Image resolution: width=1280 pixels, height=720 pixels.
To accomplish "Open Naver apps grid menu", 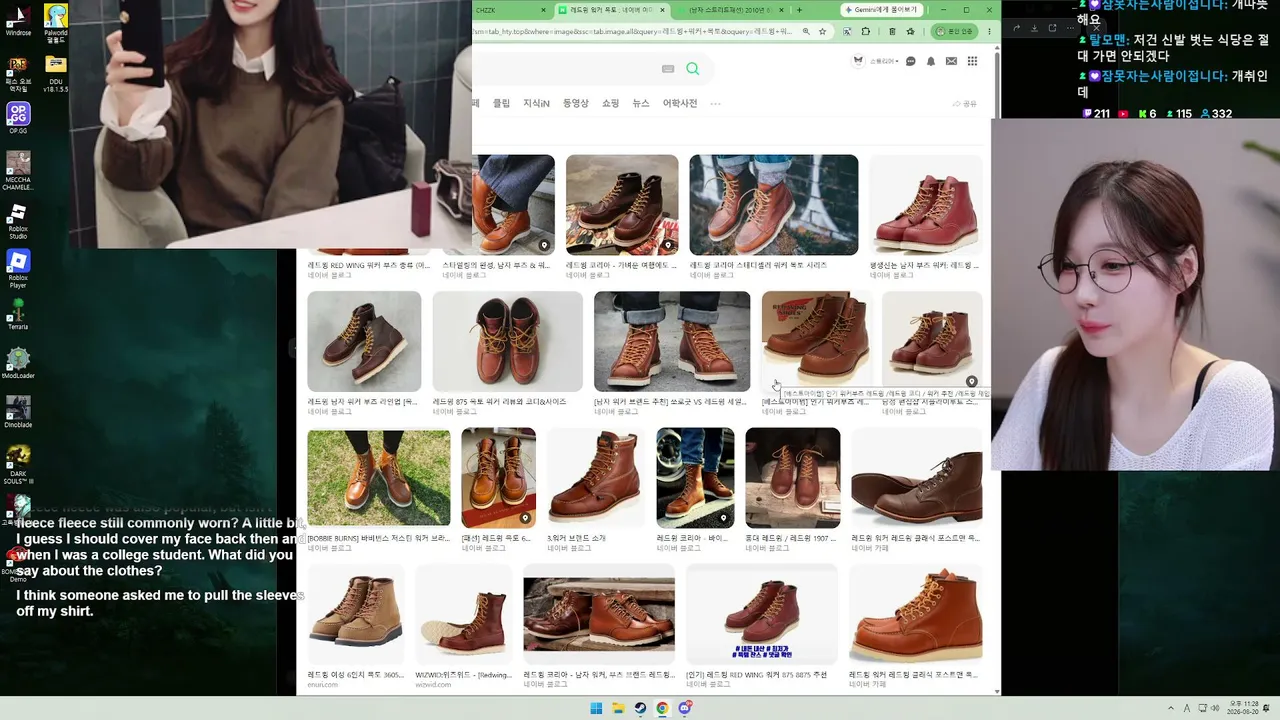I will coord(972,61).
